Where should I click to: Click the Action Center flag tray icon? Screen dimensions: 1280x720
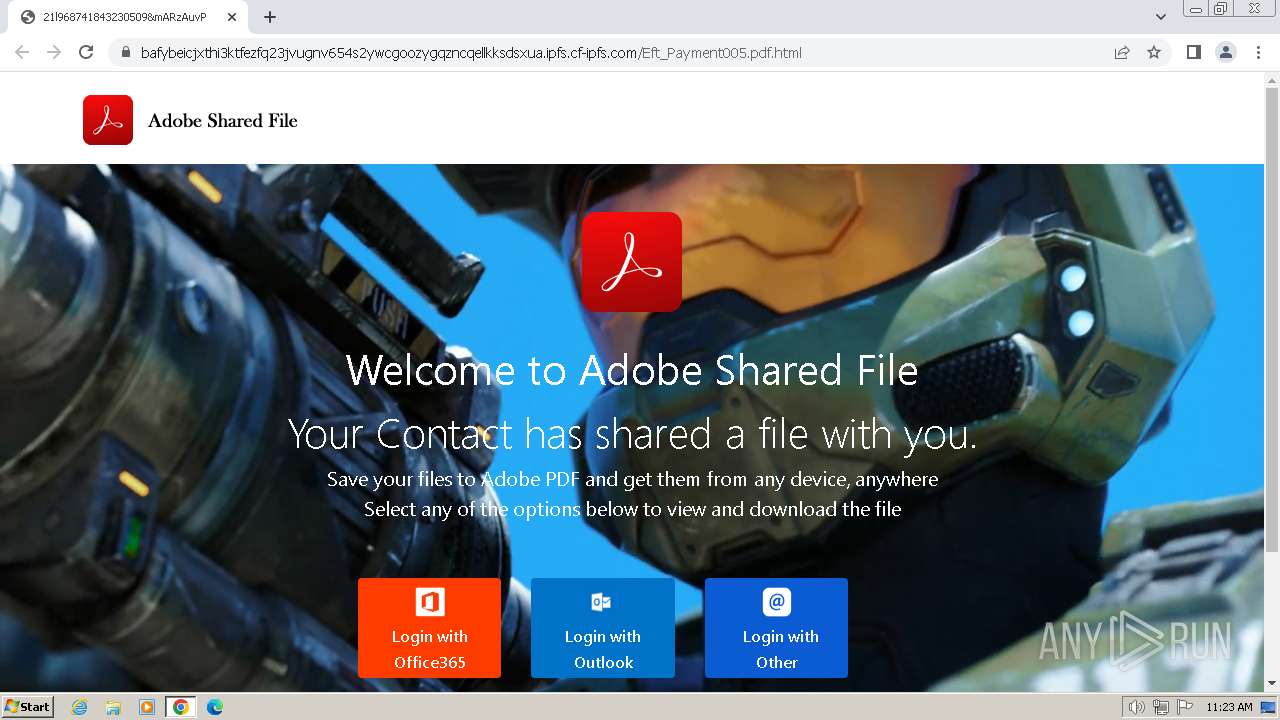1185,707
